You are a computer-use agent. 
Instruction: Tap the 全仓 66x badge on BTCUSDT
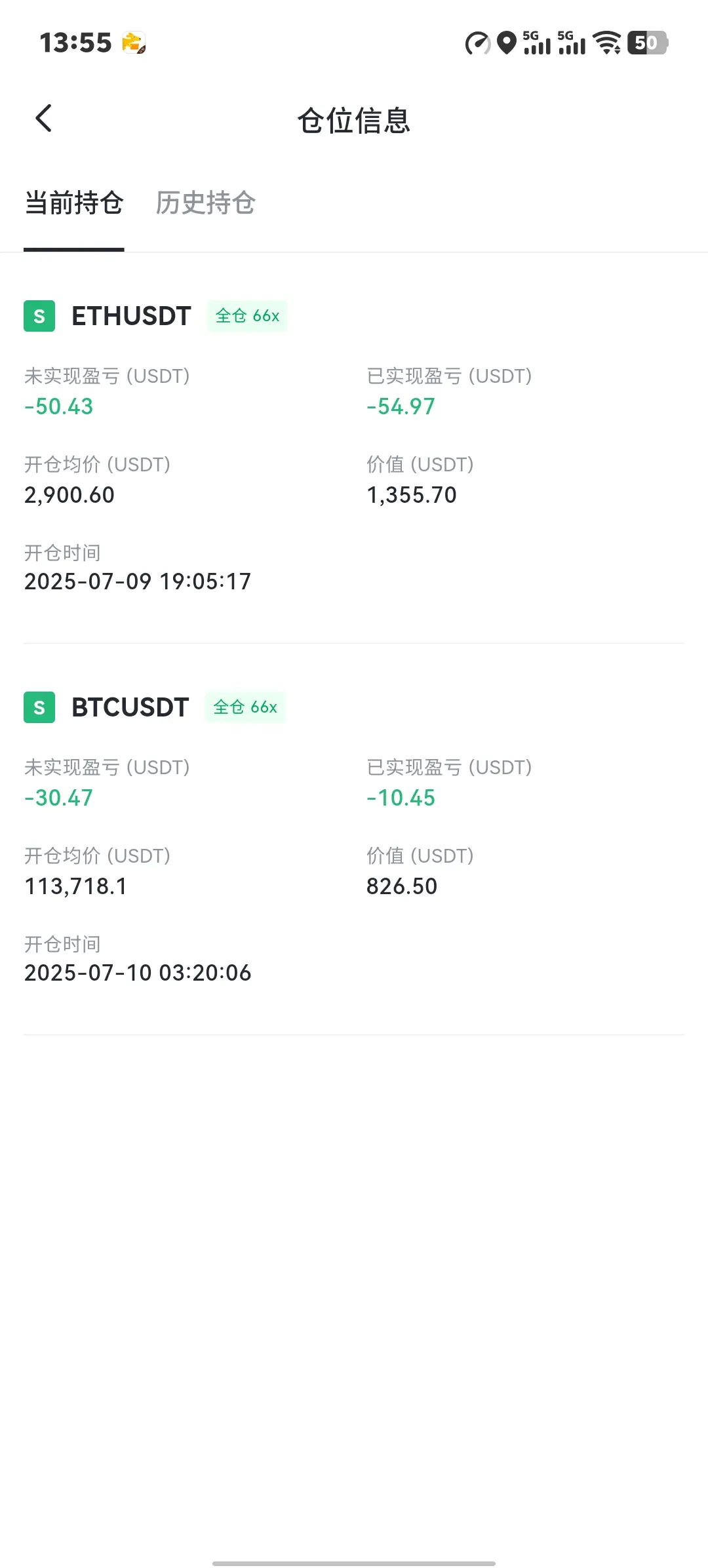(245, 707)
